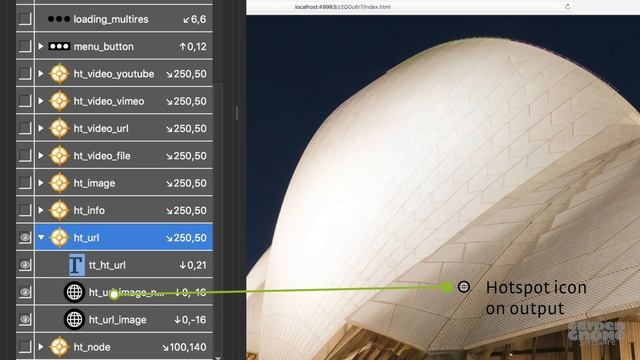This screenshot has width=640, height=360.
Task: Select the ht_video_youtube hotspot icon
Action: click(x=59, y=74)
